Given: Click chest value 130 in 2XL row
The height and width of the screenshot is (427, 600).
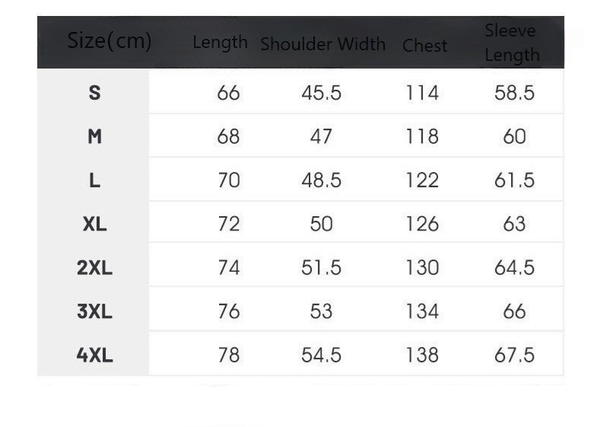Looking at the screenshot, I should point(422,267).
